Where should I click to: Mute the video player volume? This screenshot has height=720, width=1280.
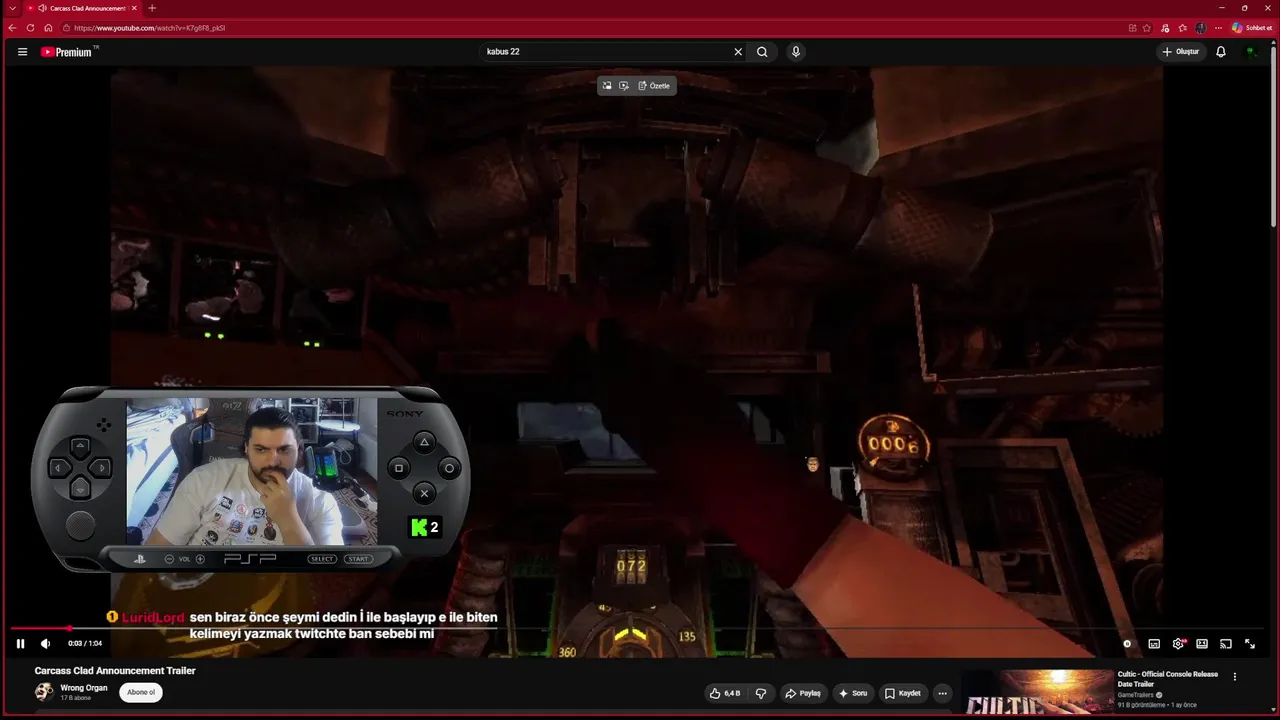tap(45, 644)
